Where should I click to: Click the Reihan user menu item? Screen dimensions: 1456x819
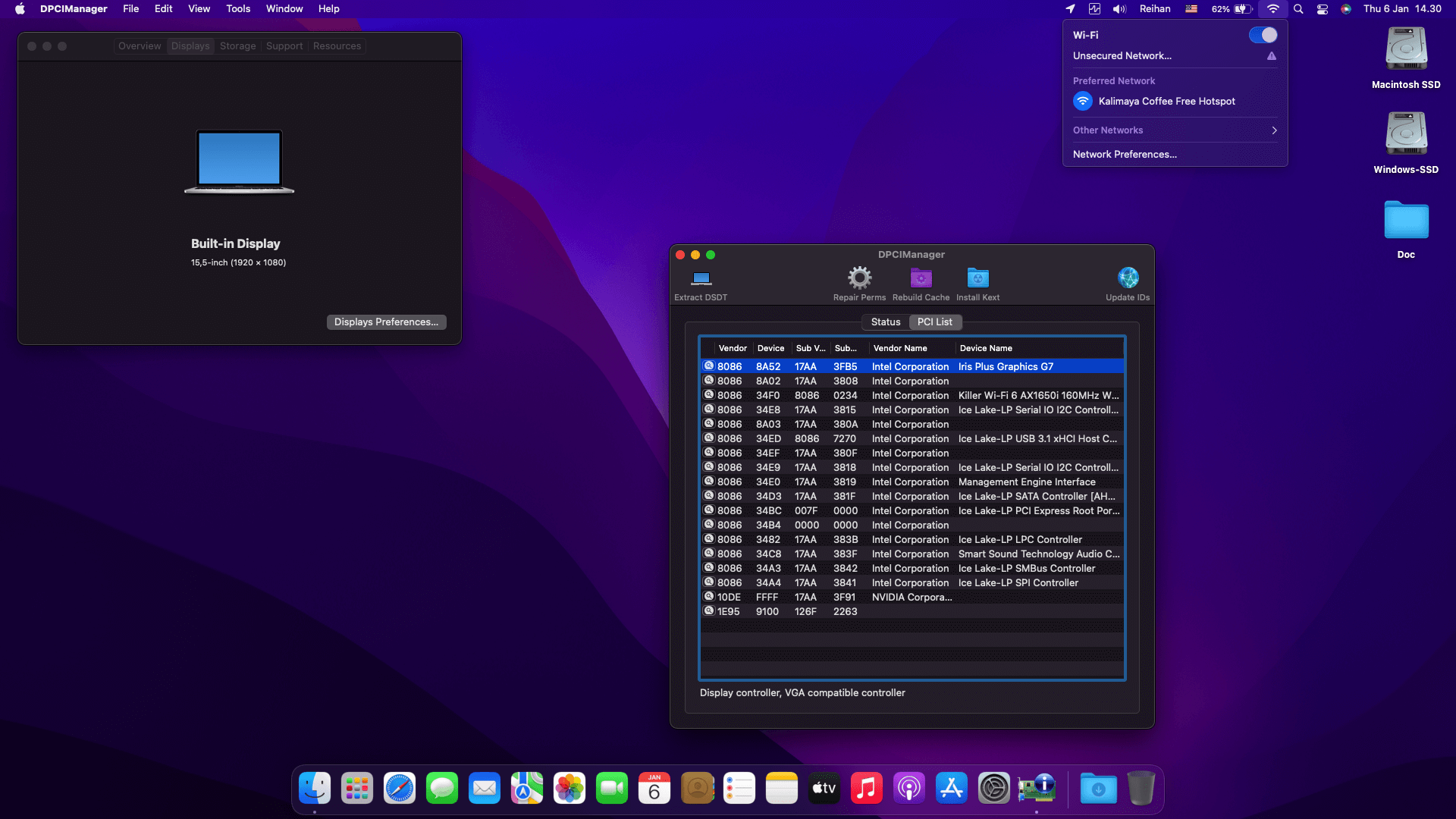(1155, 9)
